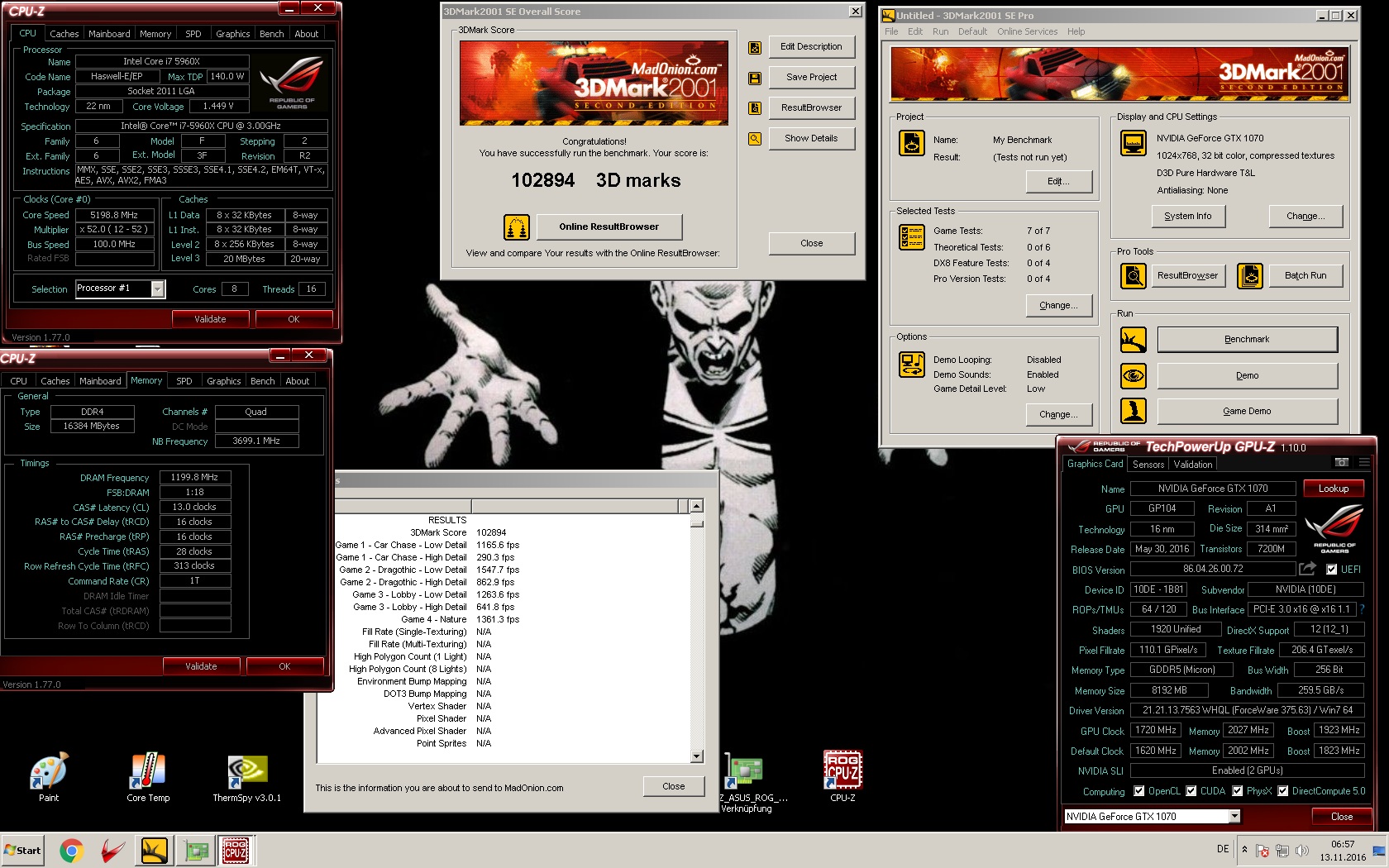Click the Project icon in 3DMark Pro
The width and height of the screenshot is (1389, 868).
click(x=912, y=143)
